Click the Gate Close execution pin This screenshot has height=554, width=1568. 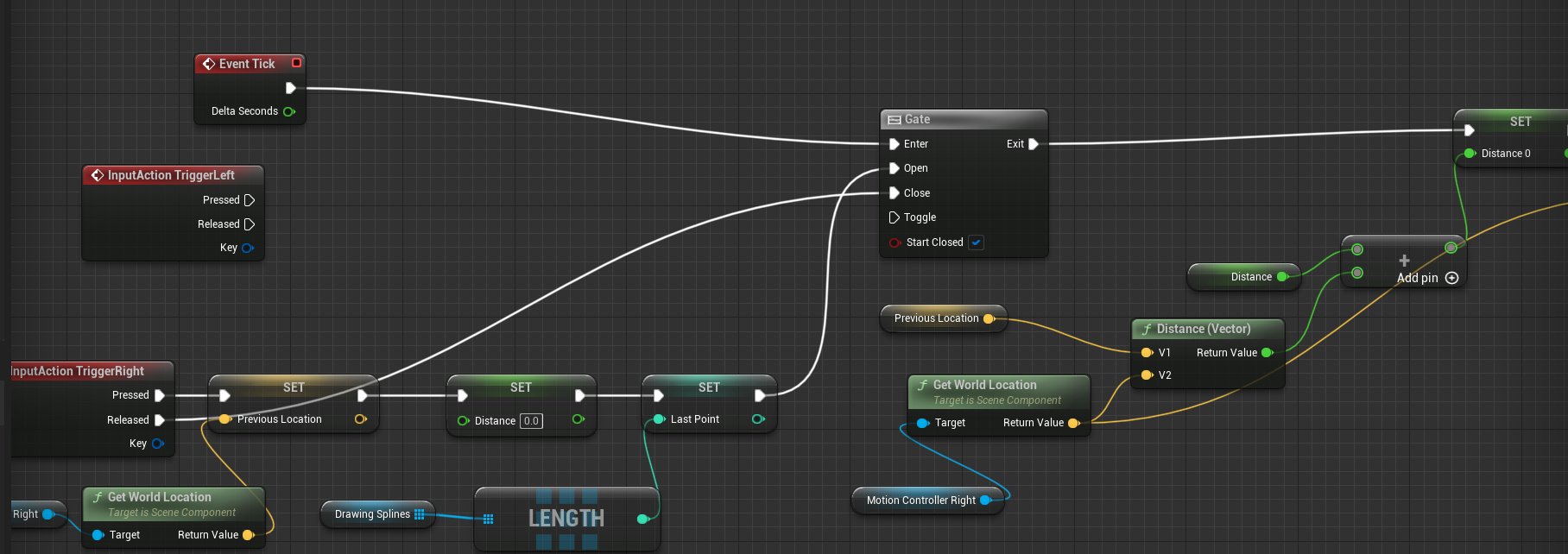pyautogui.click(x=895, y=193)
